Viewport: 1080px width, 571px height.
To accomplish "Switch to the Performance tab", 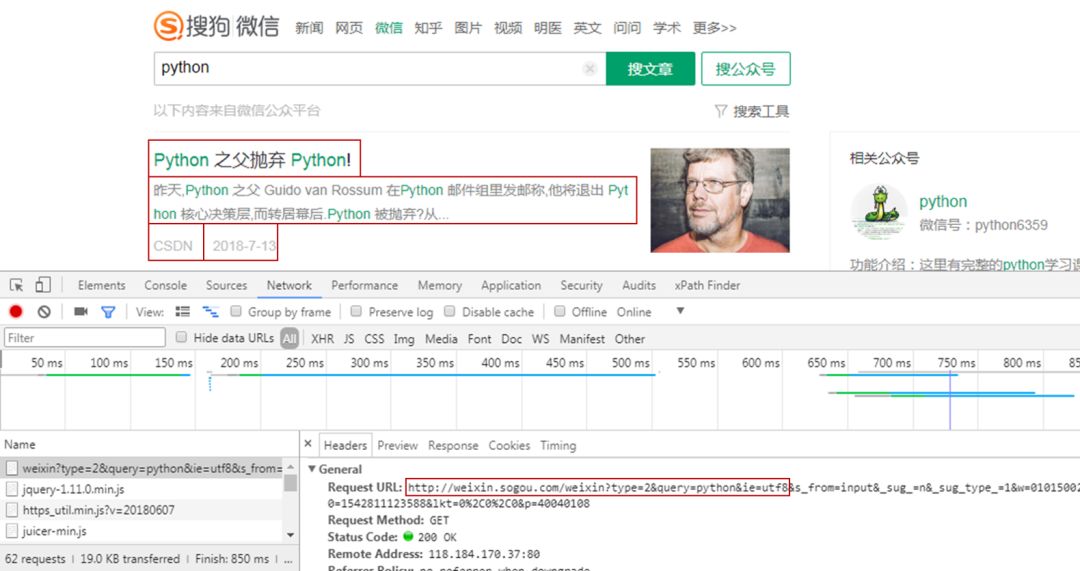I will [364, 285].
